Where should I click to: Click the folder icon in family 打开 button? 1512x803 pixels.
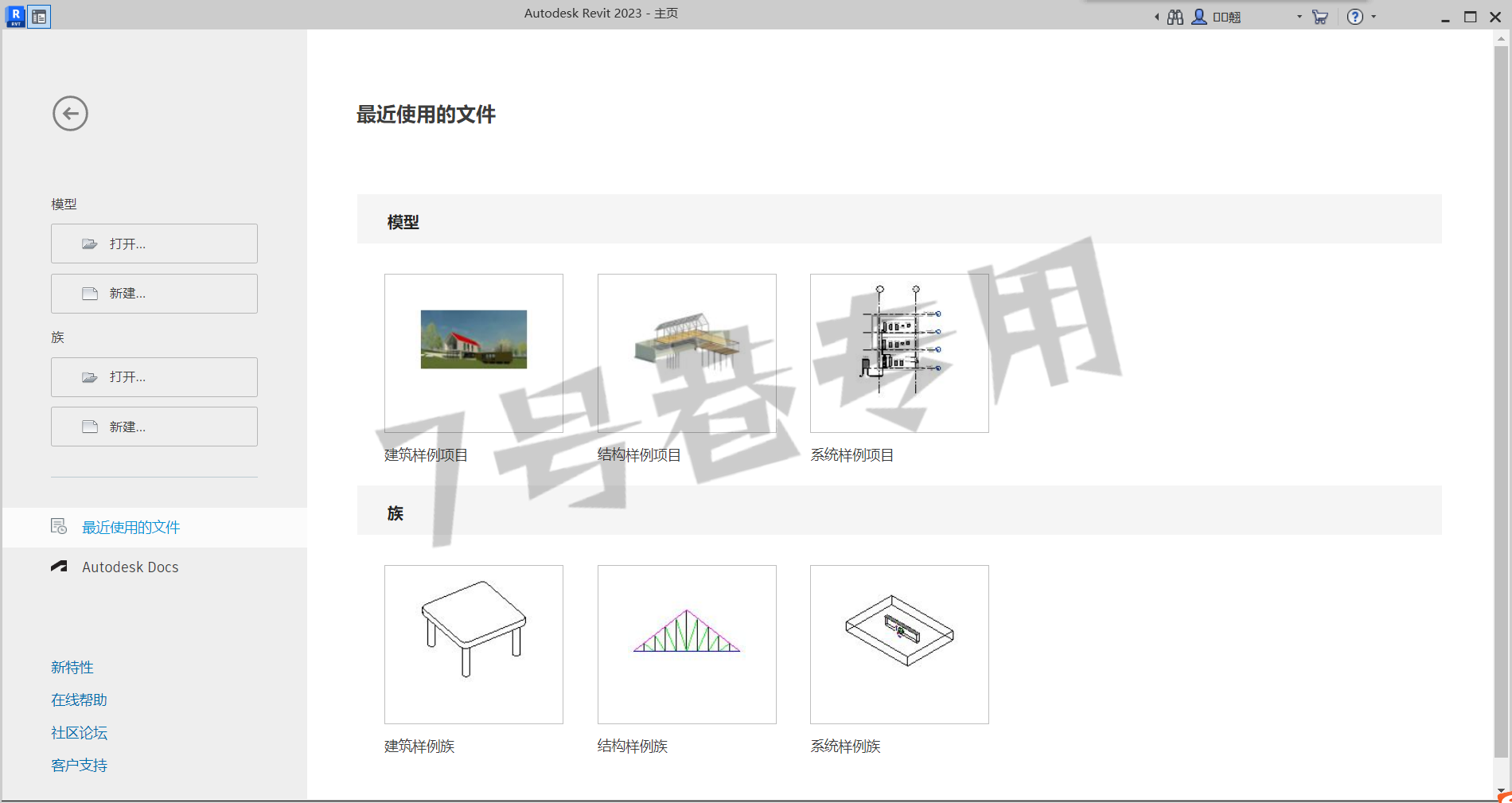[90, 377]
